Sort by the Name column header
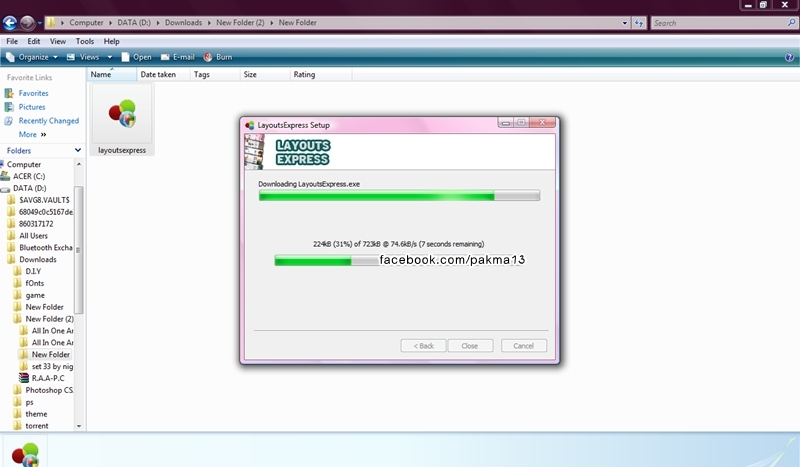Screen dimensions: 800x467 coord(111,75)
